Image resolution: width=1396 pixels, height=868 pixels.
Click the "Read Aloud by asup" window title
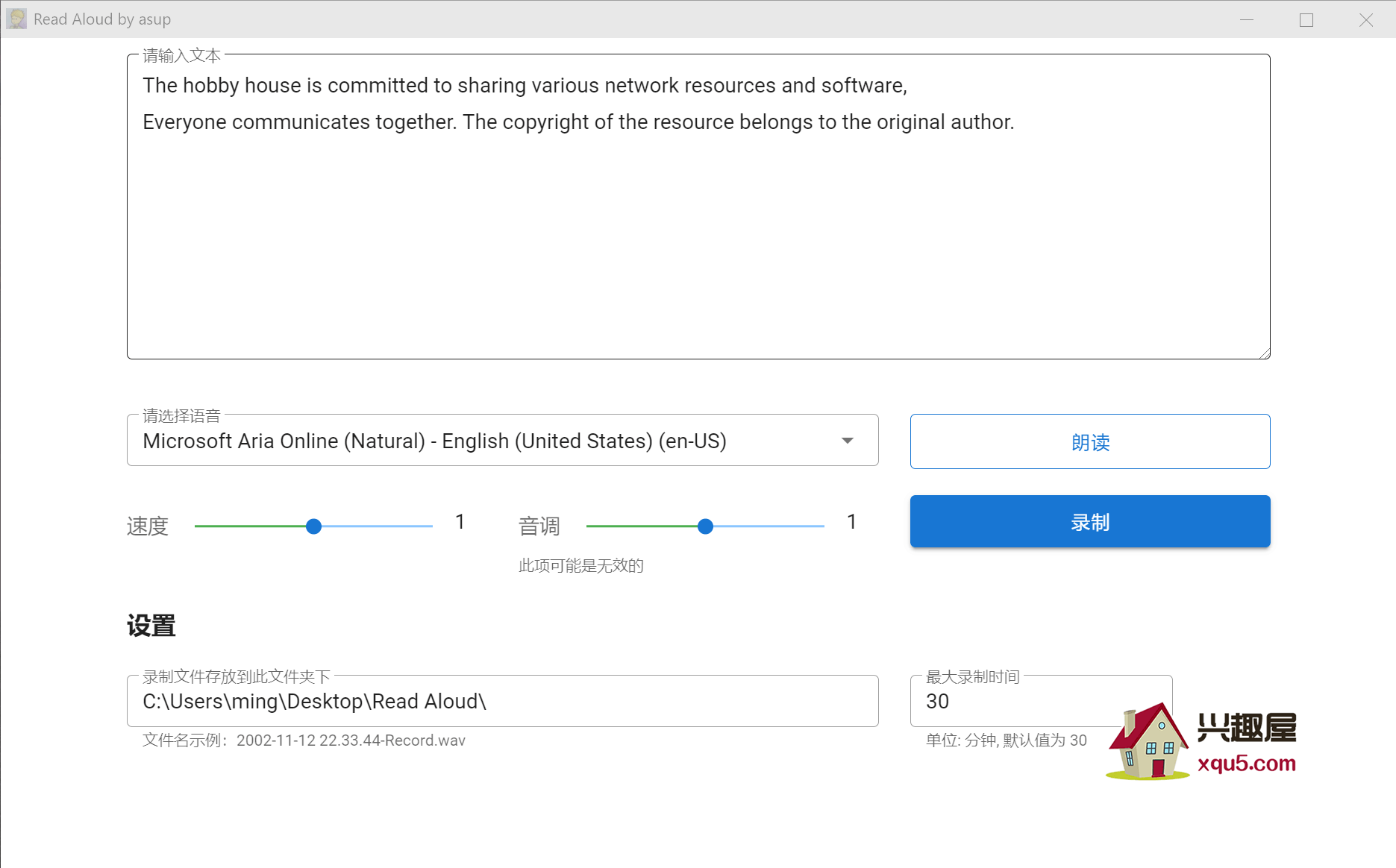(x=102, y=19)
